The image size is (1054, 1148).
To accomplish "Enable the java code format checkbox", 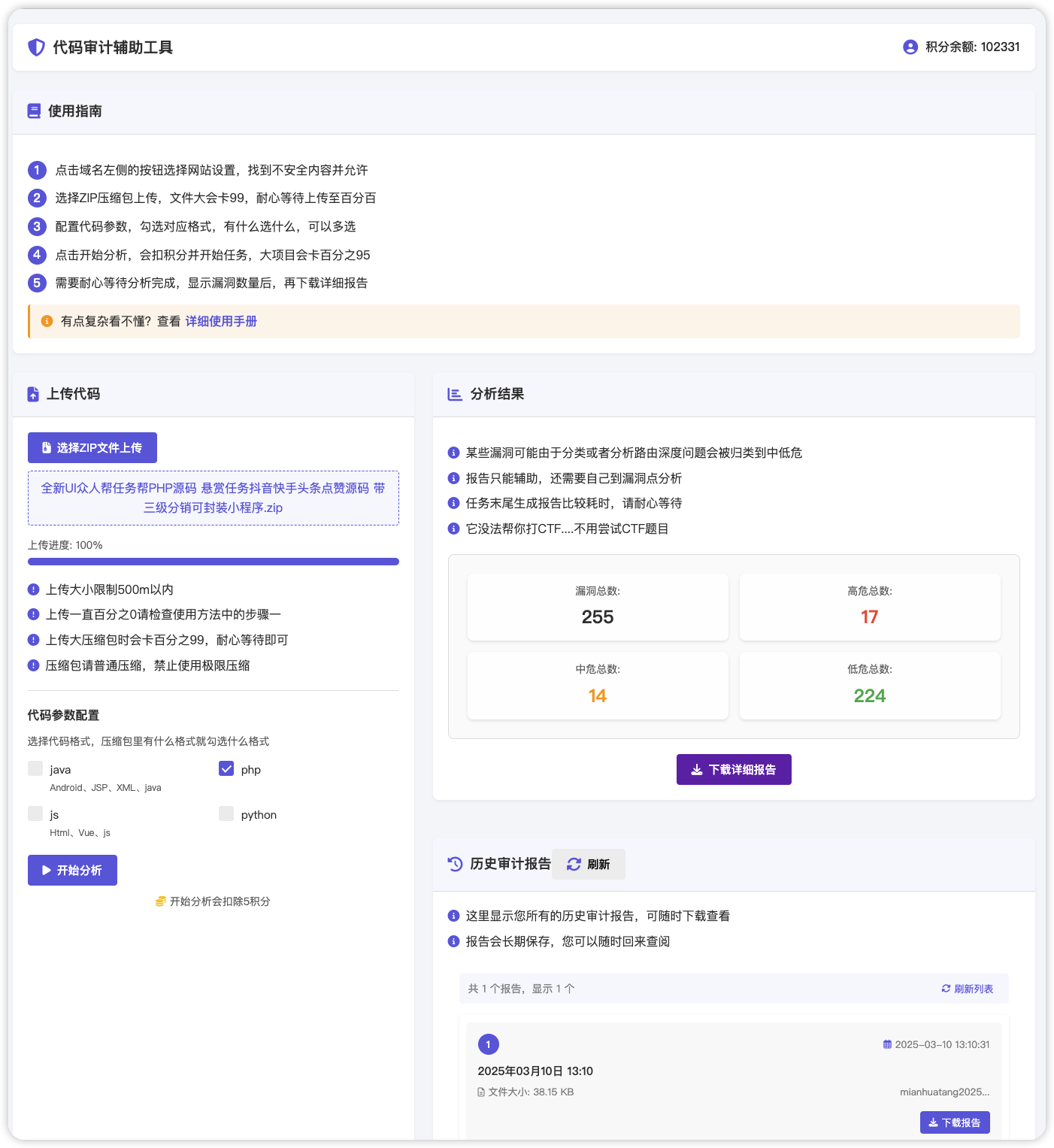I will click(35, 768).
